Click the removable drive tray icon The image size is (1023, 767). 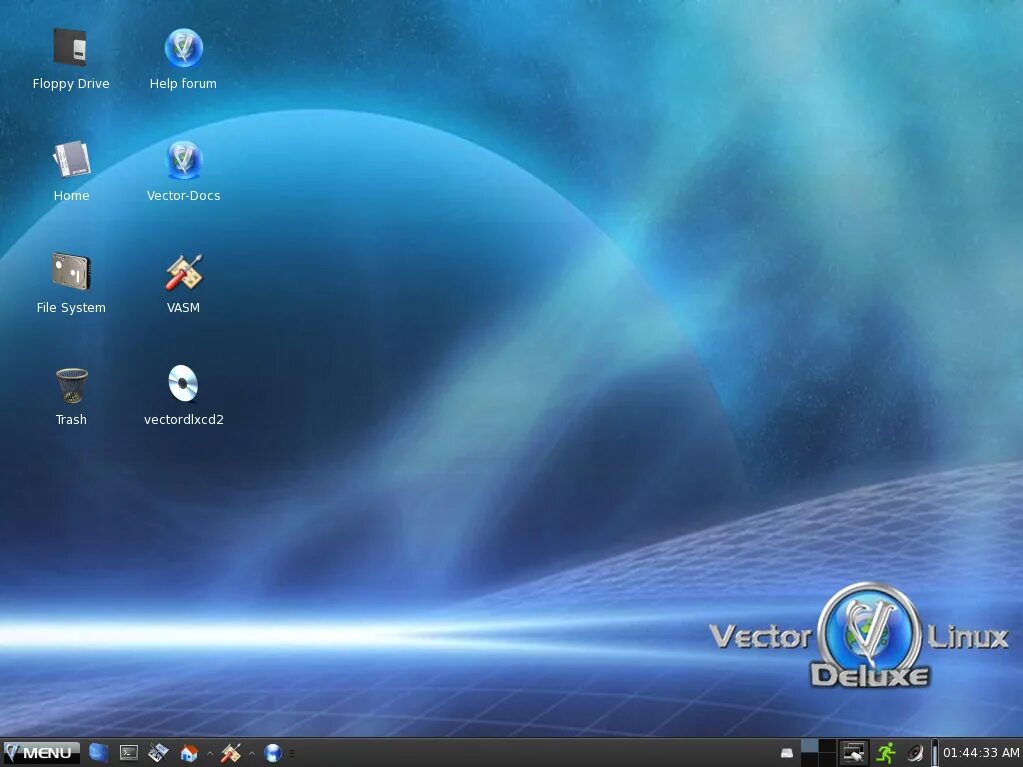click(x=787, y=753)
